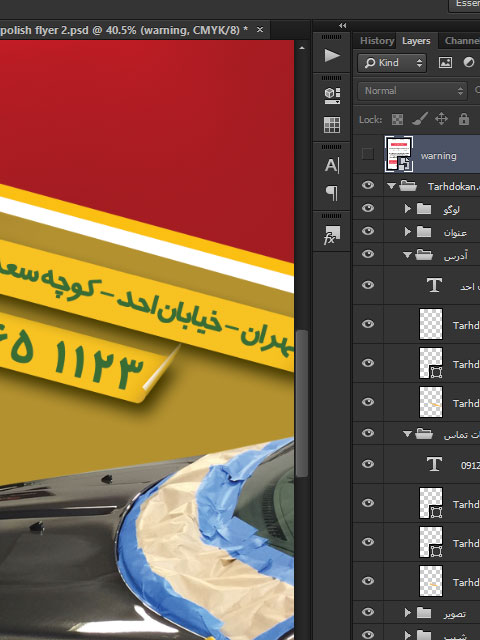Collapse the آدرس group triangle
This screenshot has width=480, height=640.
pos(407,255)
